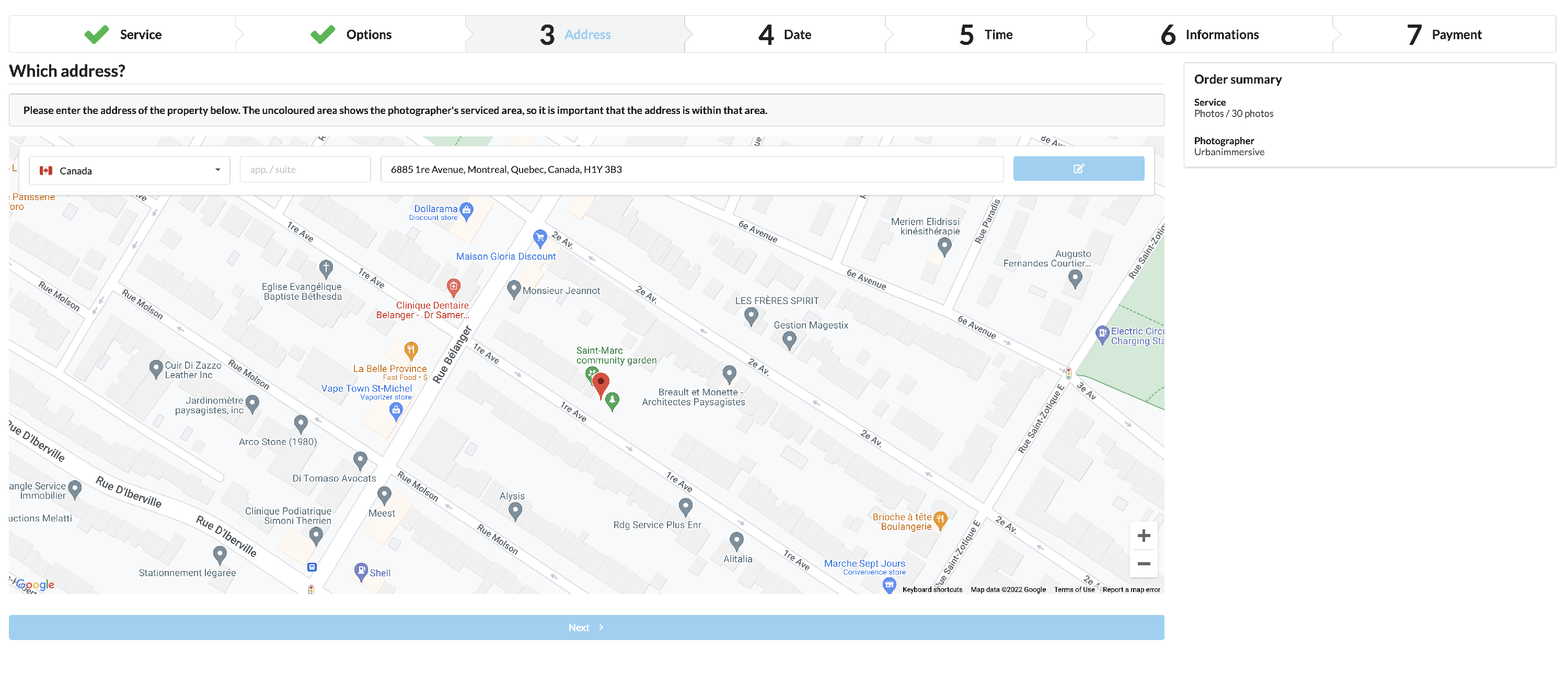Open the Canada country dropdown
Image resolution: width=1568 pixels, height=674 pixels.
pyautogui.click(x=129, y=170)
